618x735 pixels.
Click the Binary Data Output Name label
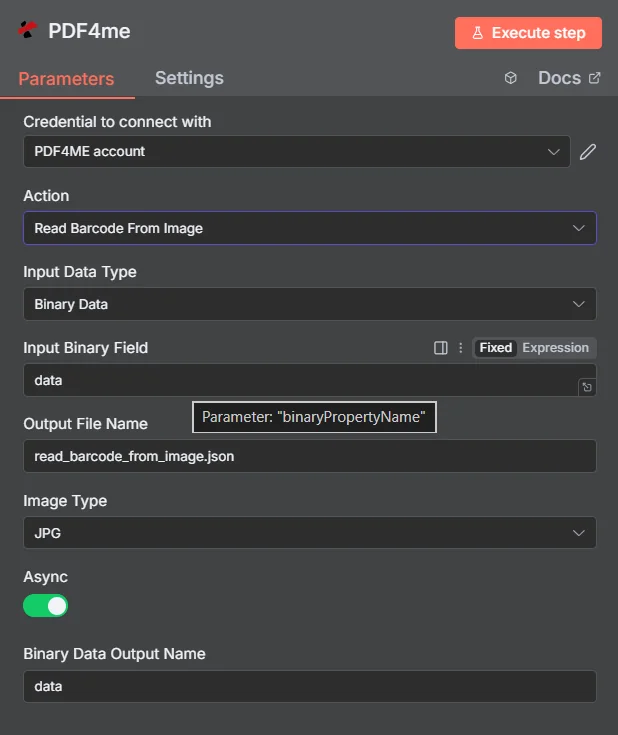tap(114, 654)
